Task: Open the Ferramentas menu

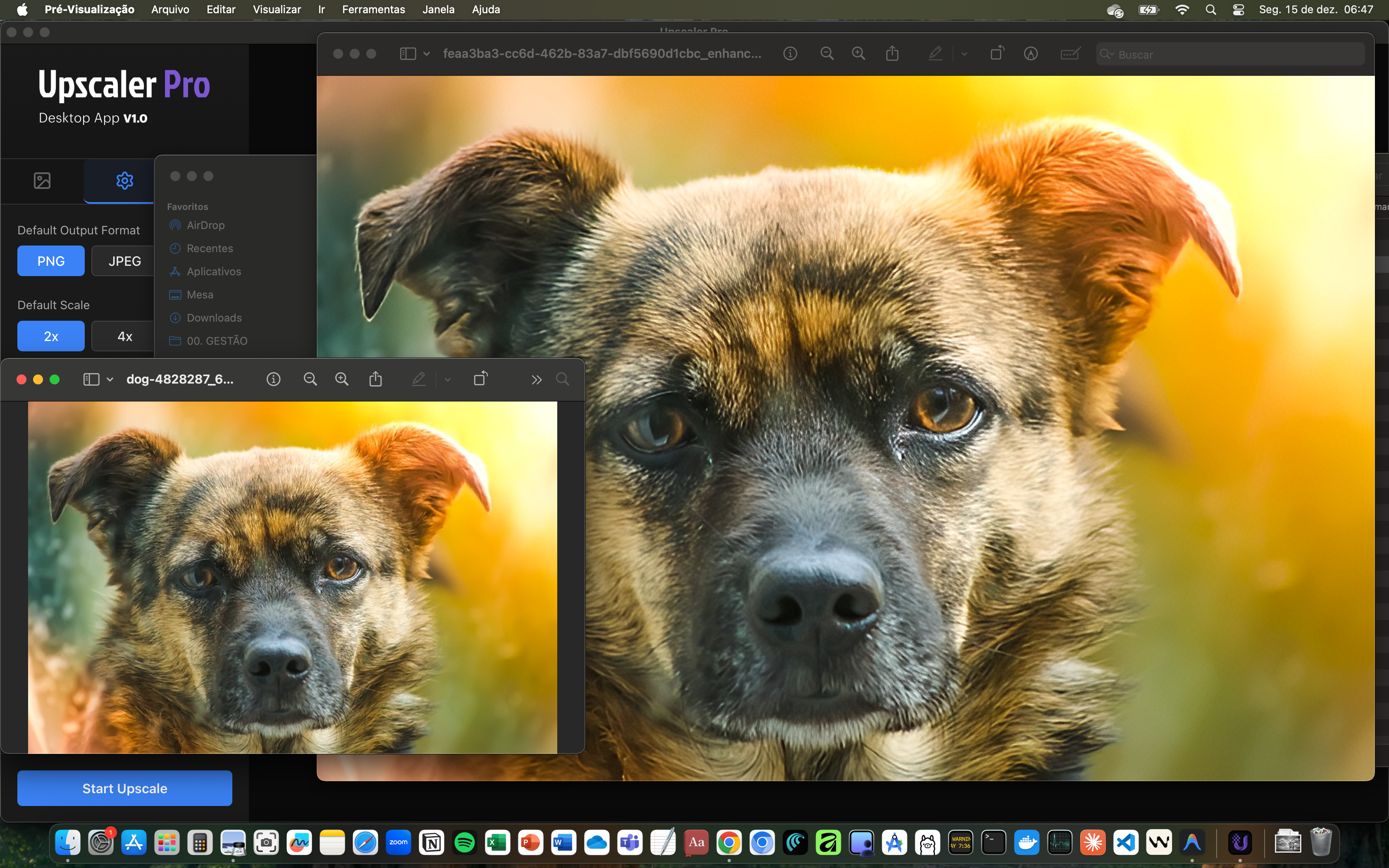Action: coord(373,9)
